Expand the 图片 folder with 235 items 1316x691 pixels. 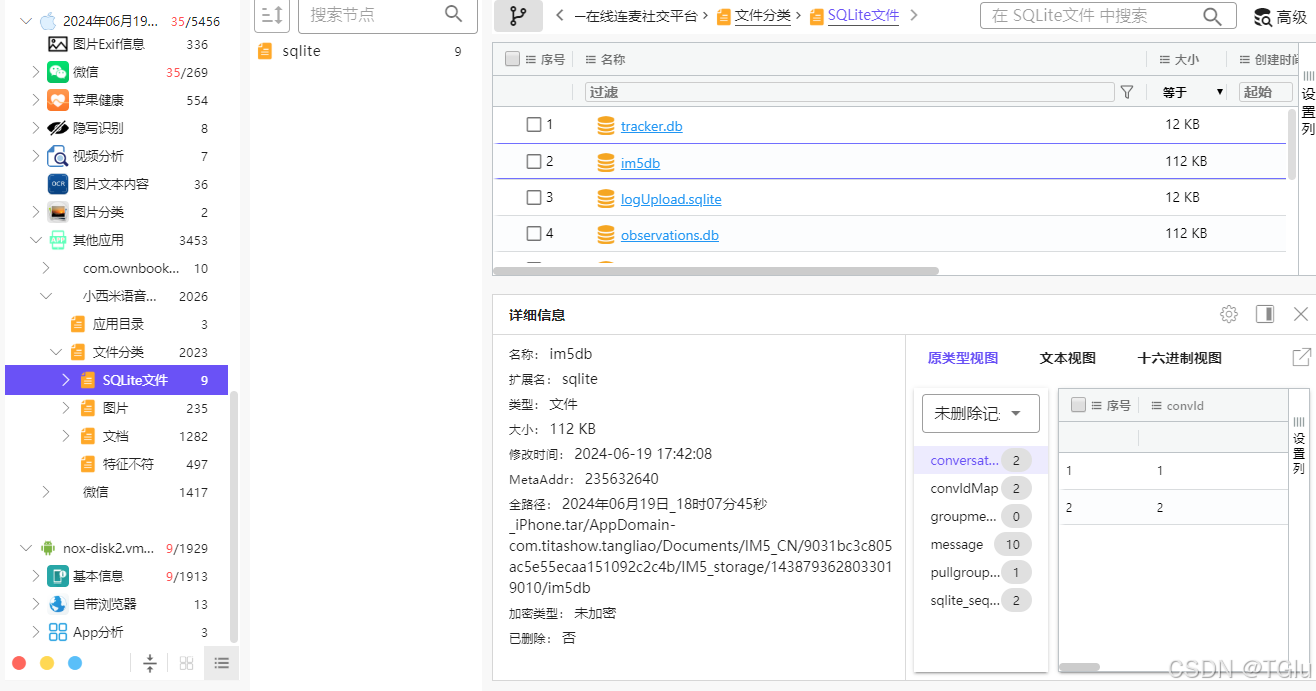[x=66, y=408]
